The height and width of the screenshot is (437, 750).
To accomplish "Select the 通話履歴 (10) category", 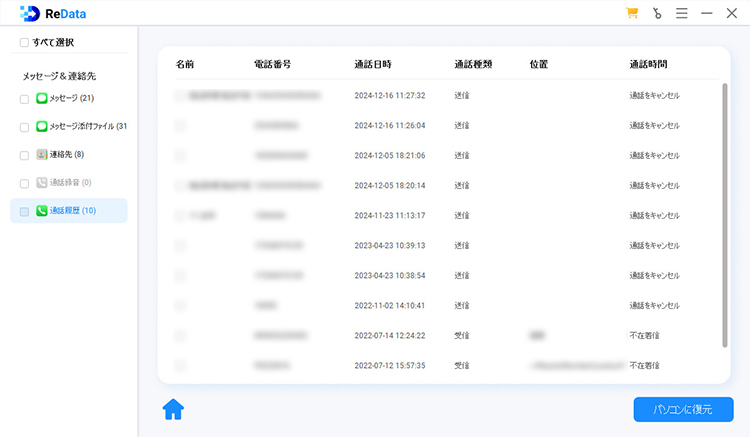I will pyautogui.click(x=69, y=211).
